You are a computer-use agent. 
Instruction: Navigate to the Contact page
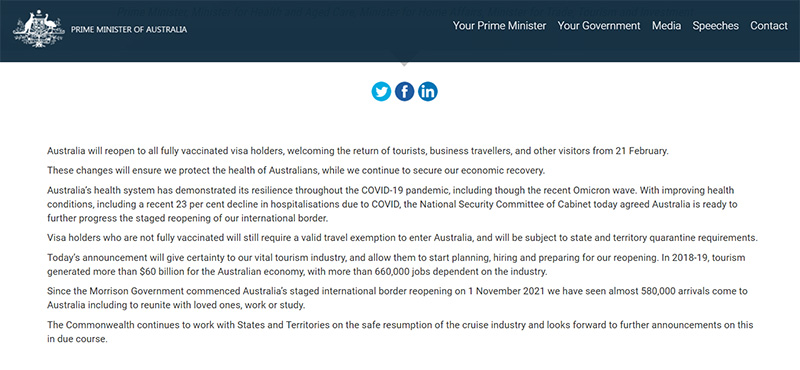[768, 26]
